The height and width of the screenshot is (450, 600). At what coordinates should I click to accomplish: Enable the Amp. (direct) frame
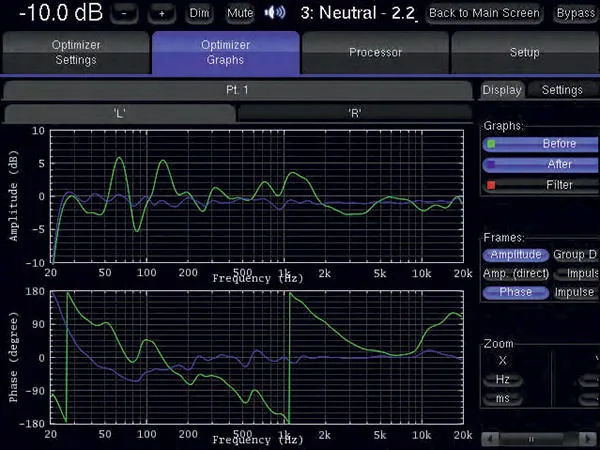tap(516, 274)
